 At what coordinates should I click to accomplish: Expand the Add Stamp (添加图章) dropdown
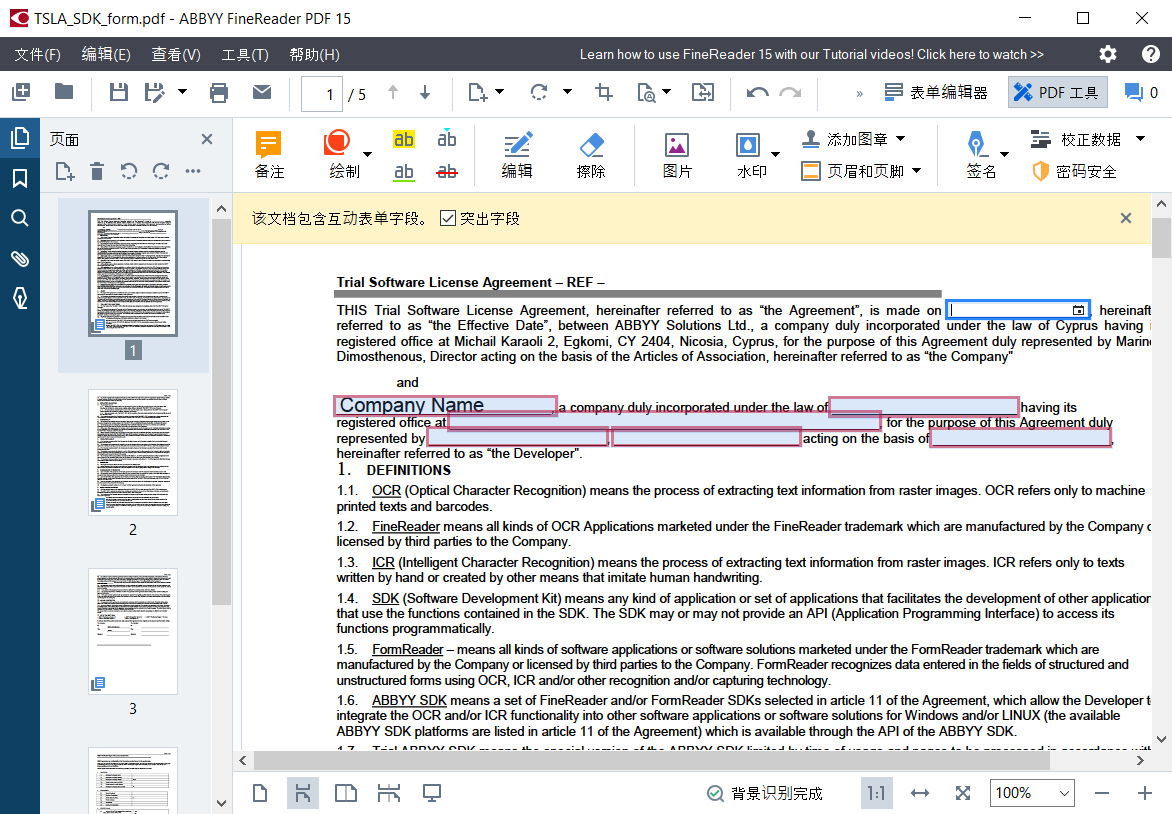(900, 139)
